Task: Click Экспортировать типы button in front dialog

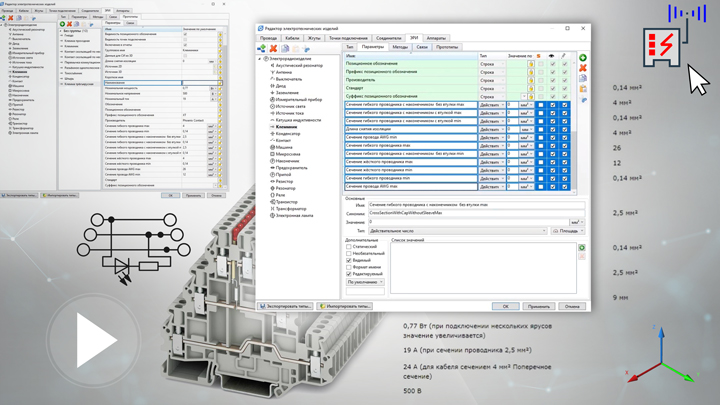Action: (285, 306)
